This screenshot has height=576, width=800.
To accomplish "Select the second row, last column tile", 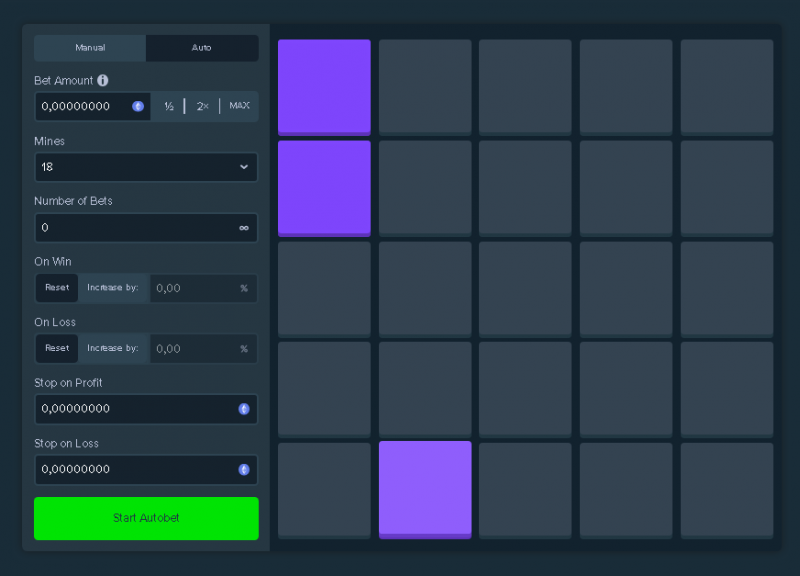I will coord(727,188).
